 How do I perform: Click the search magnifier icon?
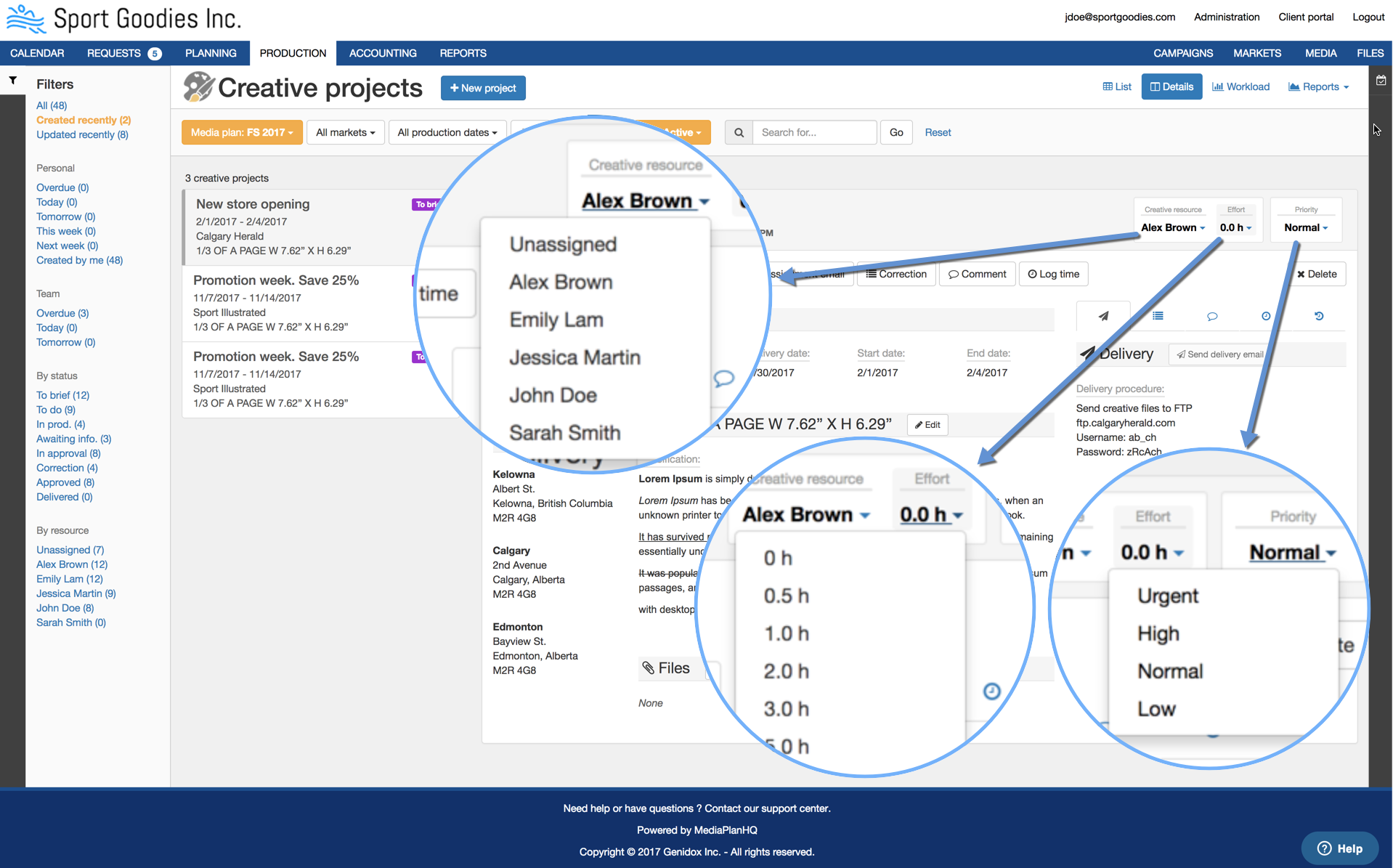[x=739, y=132]
